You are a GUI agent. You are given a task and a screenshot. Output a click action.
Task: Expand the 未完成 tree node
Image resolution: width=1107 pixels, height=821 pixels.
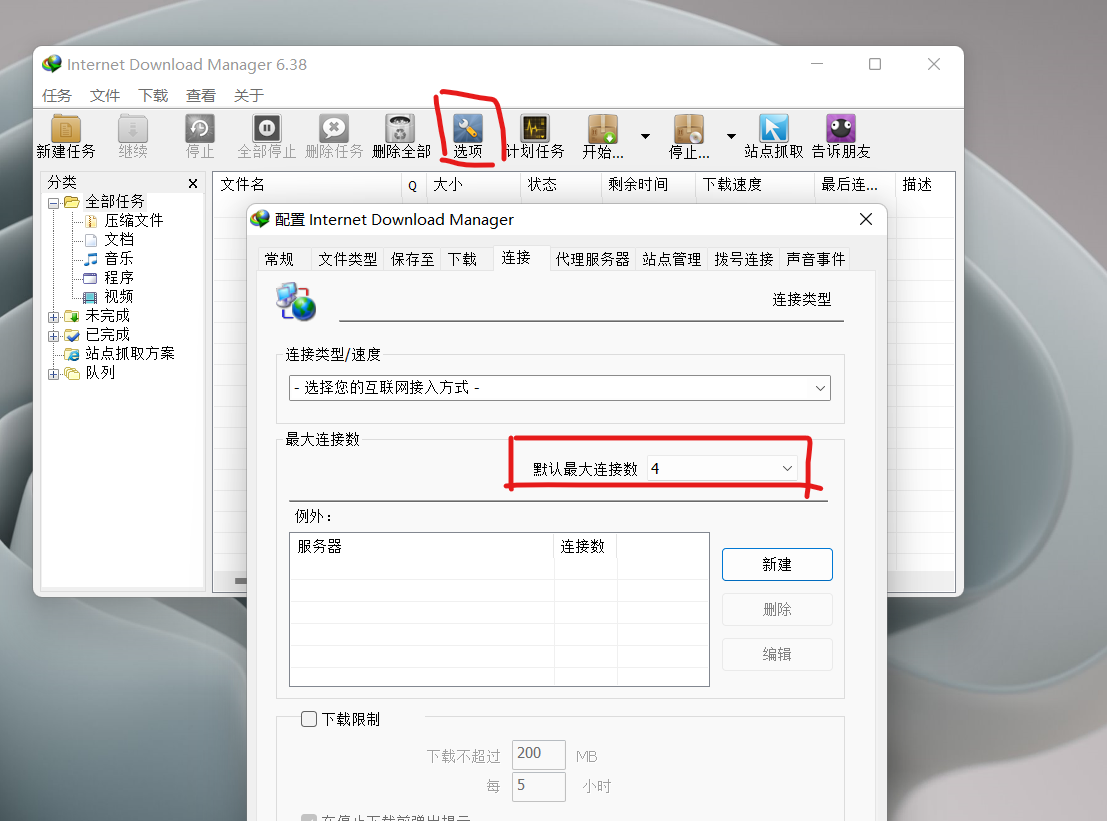[x=53, y=316]
